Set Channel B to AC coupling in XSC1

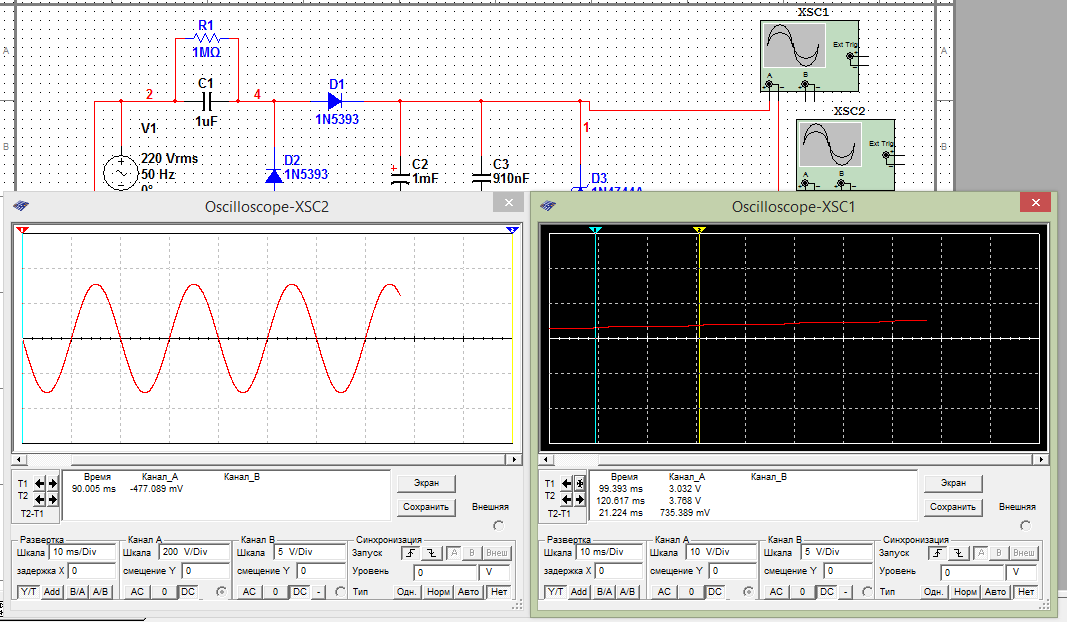[776, 591]
